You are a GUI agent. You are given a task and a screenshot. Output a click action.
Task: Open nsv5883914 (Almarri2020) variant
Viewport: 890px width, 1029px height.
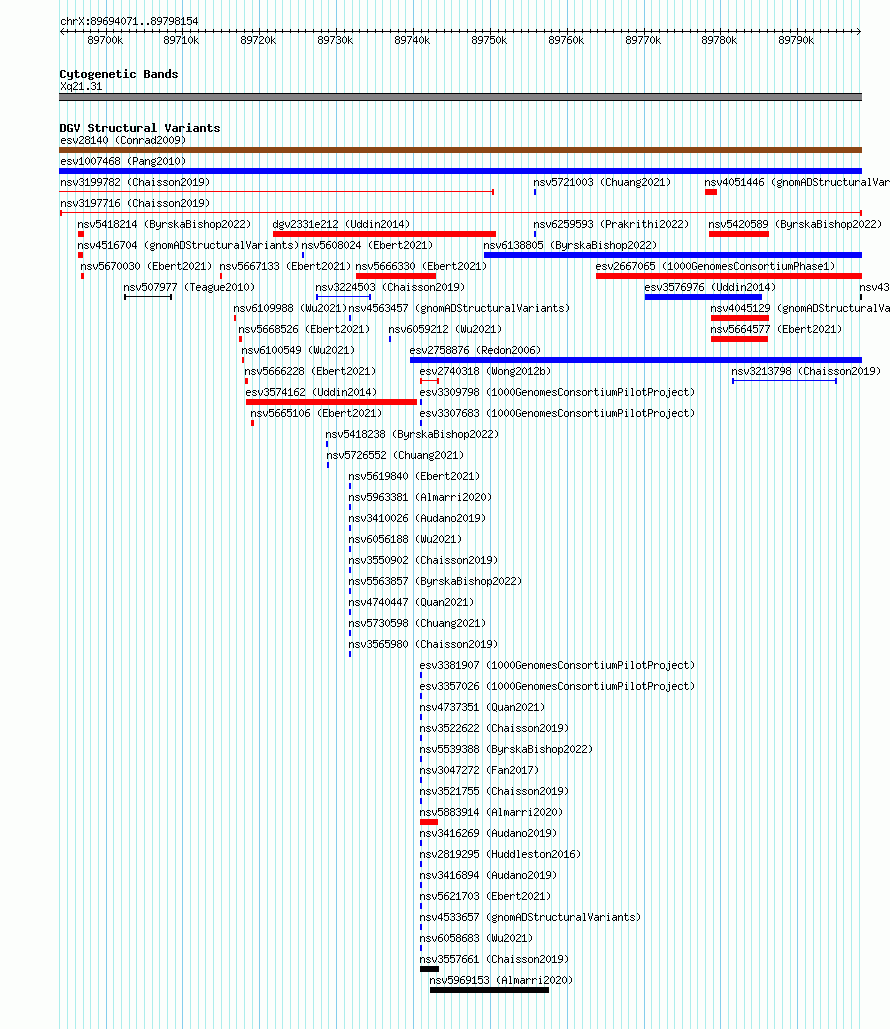(x=491, y=812)
